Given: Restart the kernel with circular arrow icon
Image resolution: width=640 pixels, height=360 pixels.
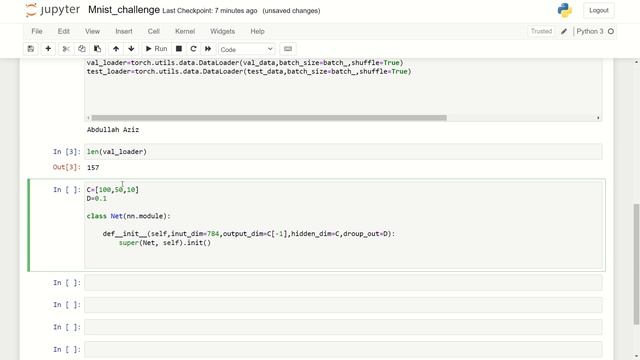Looking at the screenshot, I should (193, 49).
